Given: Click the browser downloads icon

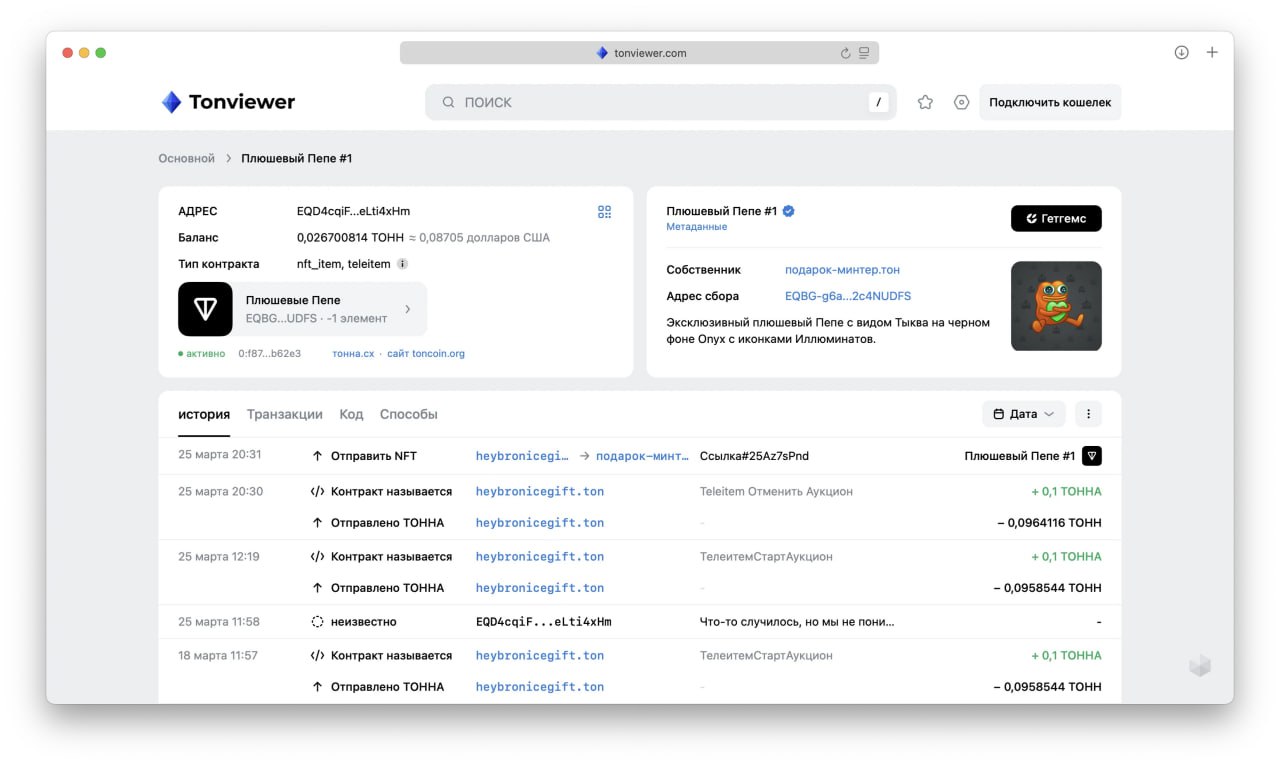Looking at the screenshot, I should 1181,53.
